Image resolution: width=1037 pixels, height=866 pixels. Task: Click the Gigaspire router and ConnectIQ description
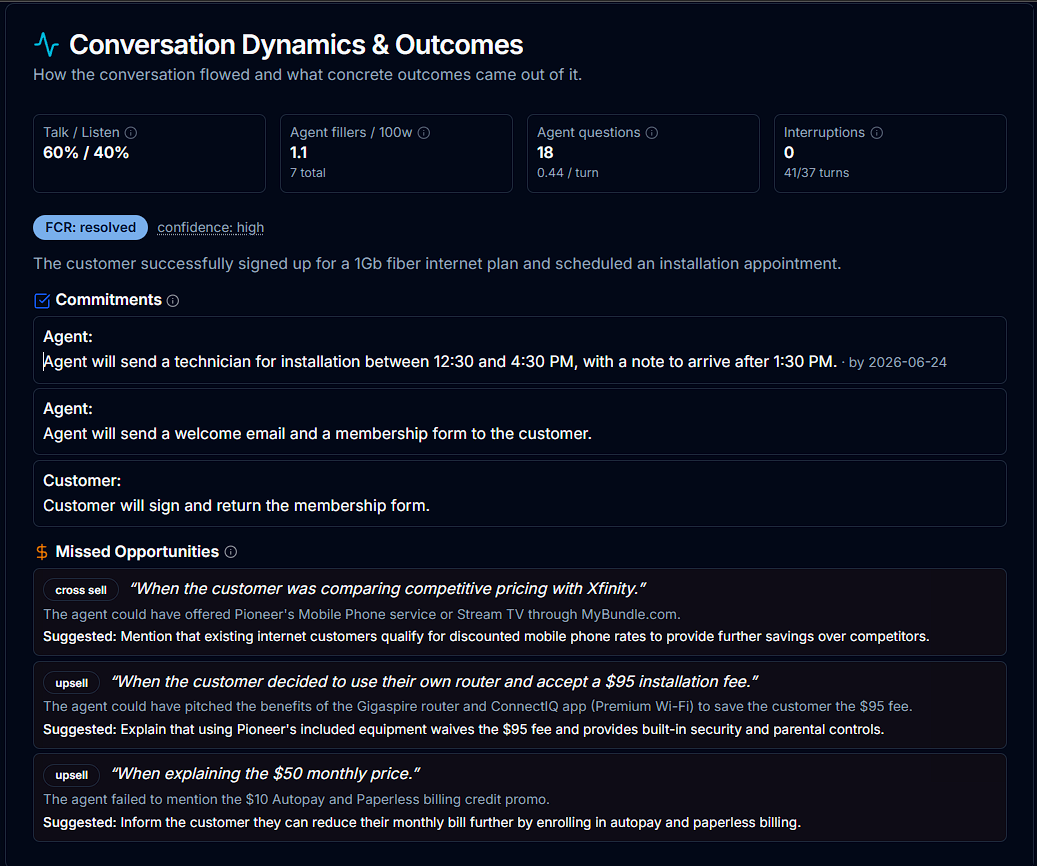point(477,707)
